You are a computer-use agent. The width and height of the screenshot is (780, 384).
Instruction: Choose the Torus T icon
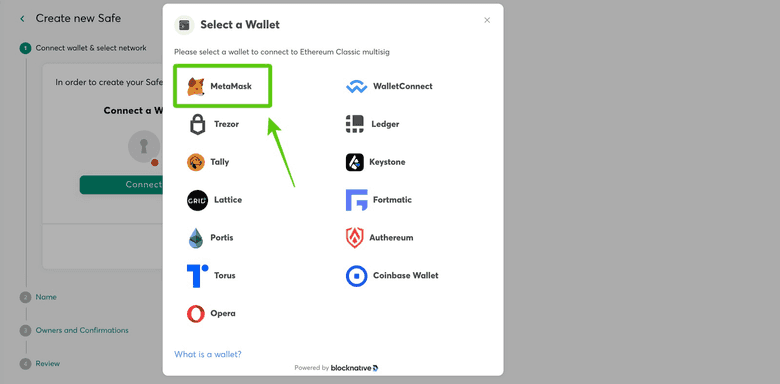tap(197, 276)
